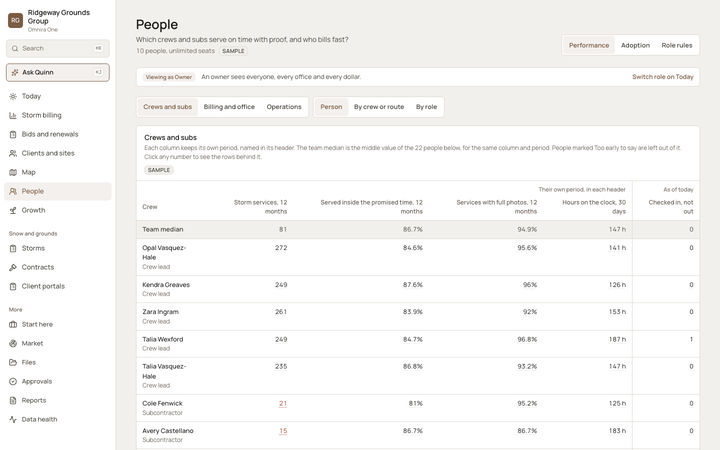The width and height of the screenshot is (720, 450).
Task: Click the Cole Fenwick name cell
Action: [x=162, y=404]
